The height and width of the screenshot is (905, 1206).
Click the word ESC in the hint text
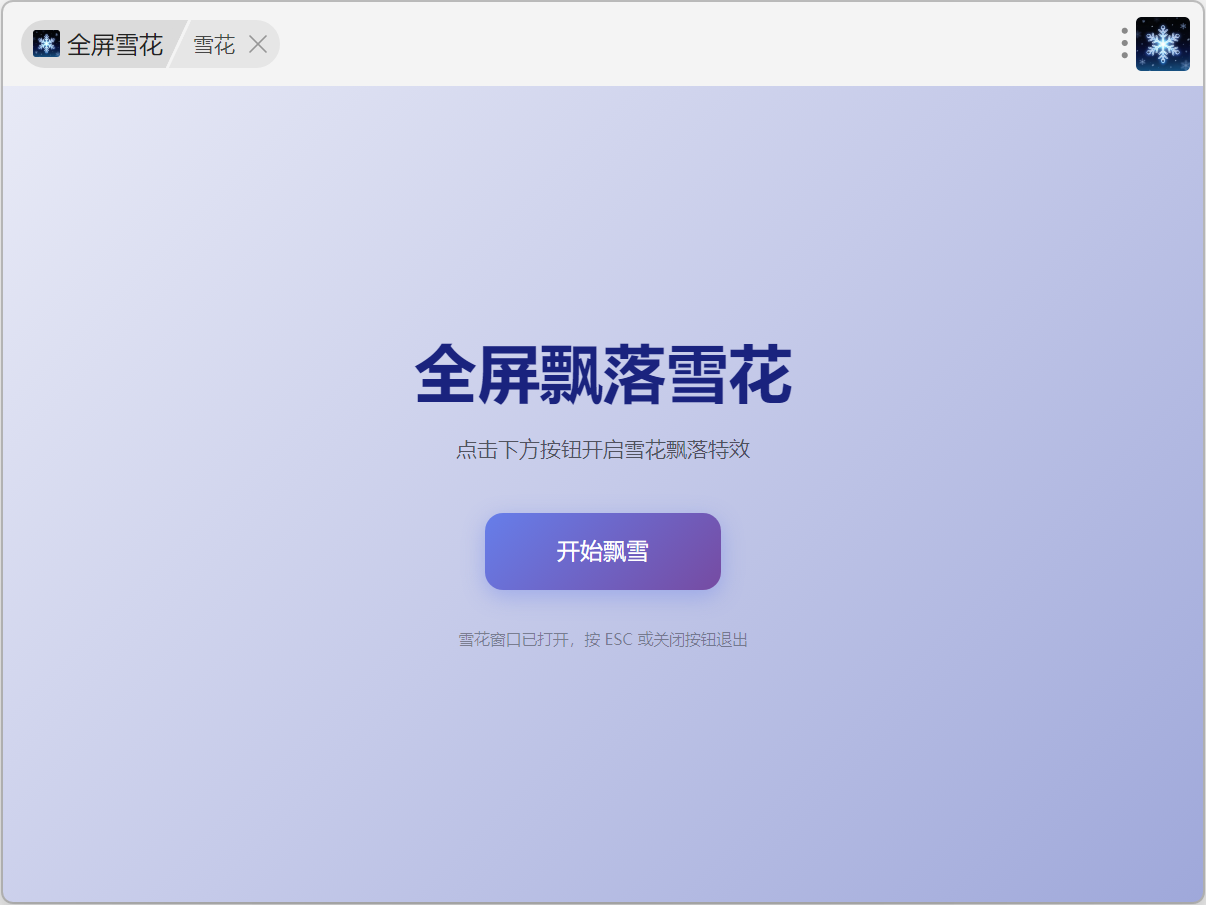pos(618,640)
